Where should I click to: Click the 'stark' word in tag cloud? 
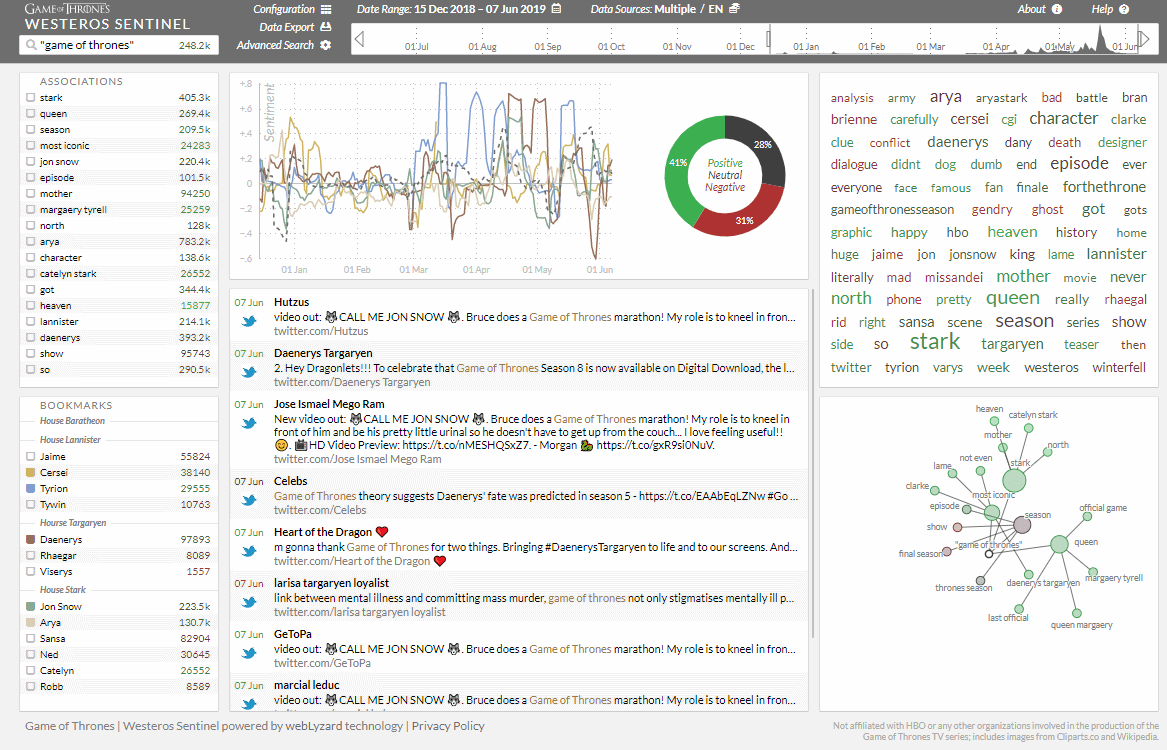point(935,342)
